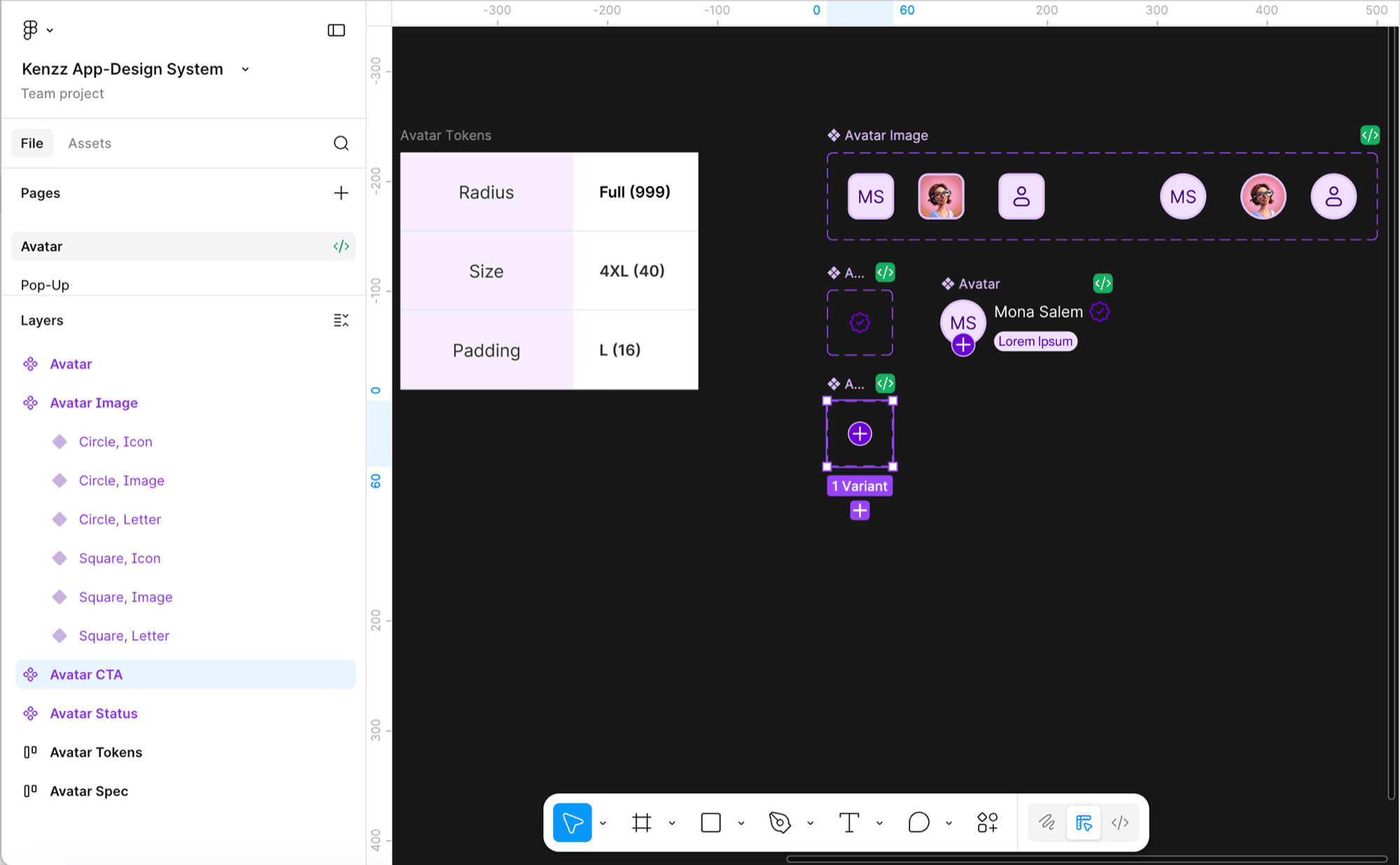The image size is (1400, 865).
Task: Select the Avatar CTA layer
Action: pyautogui.click(x=185, y=675)
